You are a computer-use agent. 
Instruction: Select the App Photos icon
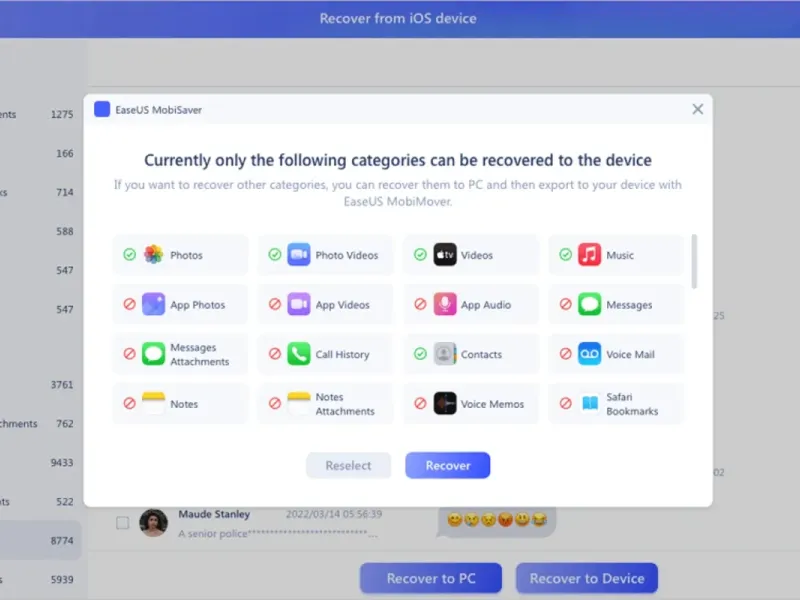[x=153, y=304]
